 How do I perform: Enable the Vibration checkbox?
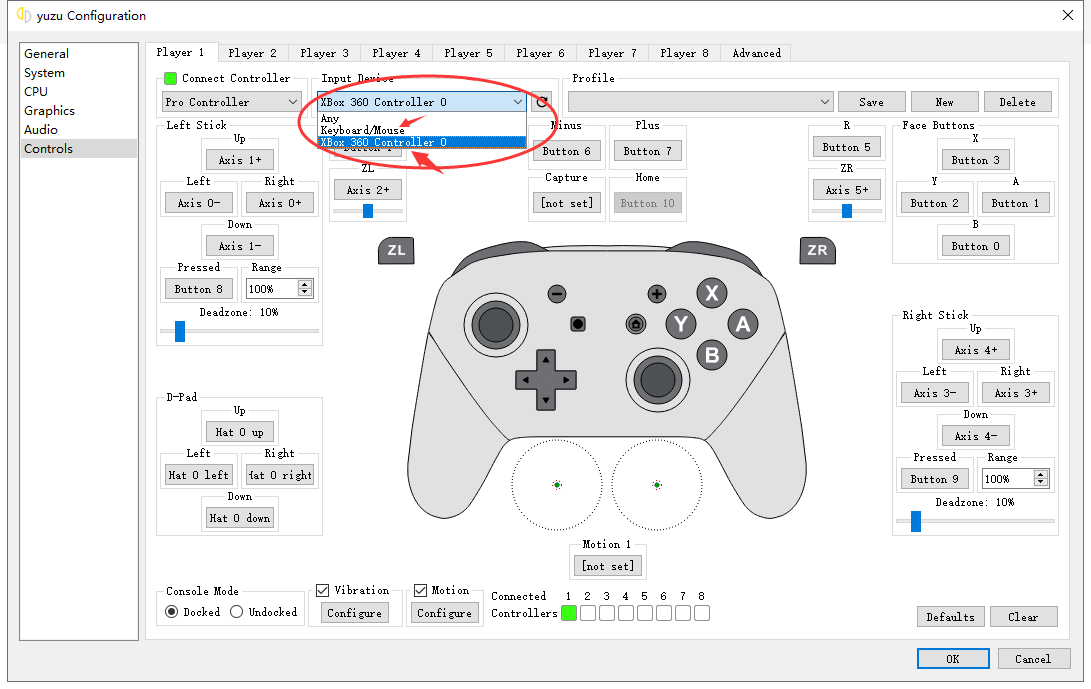(x=323, y=590)
